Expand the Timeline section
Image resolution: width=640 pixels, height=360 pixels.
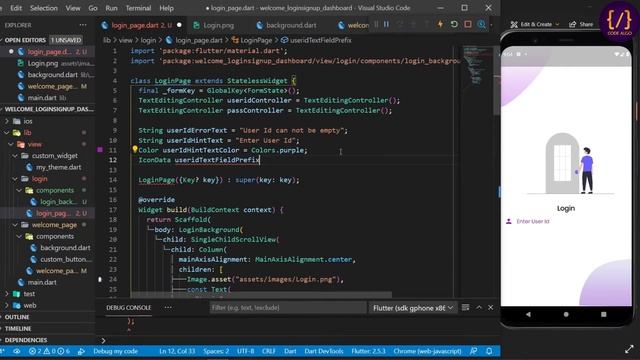[17, 329]
